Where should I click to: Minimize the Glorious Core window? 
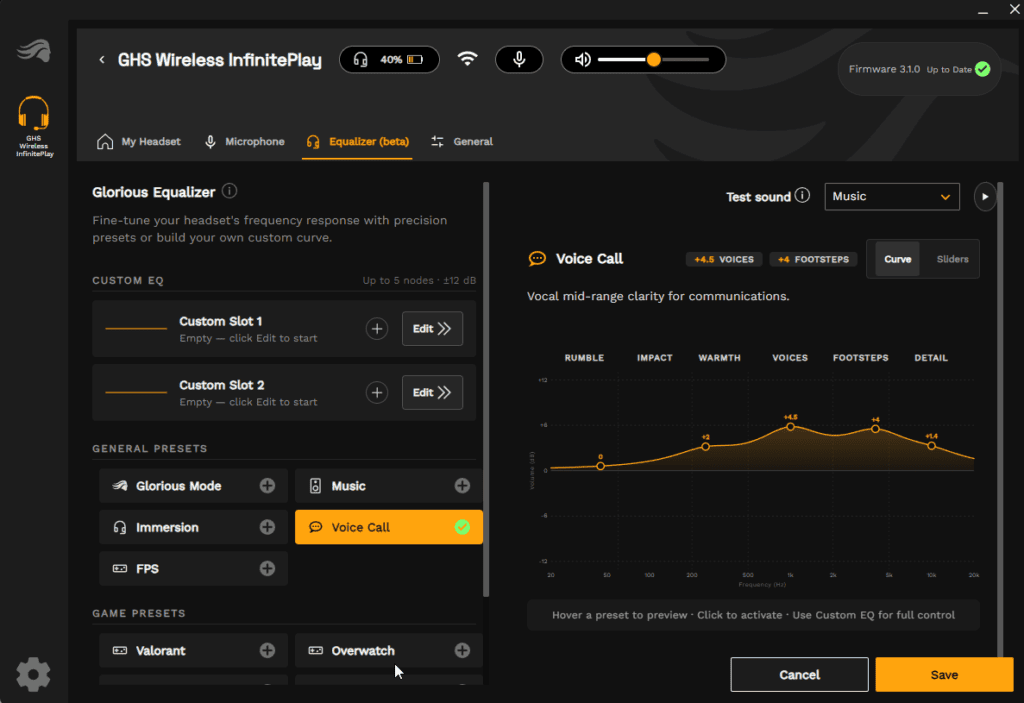(983, 11)
